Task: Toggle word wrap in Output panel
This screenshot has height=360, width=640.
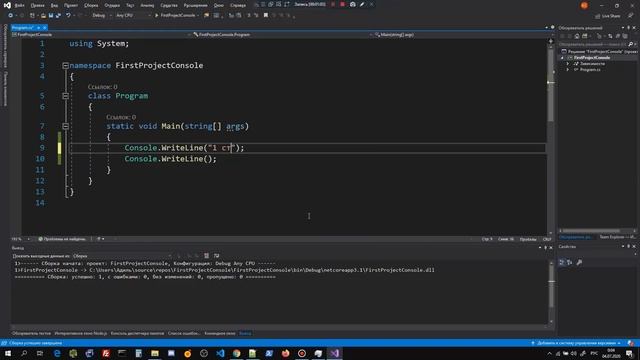Action: (217, 256)
